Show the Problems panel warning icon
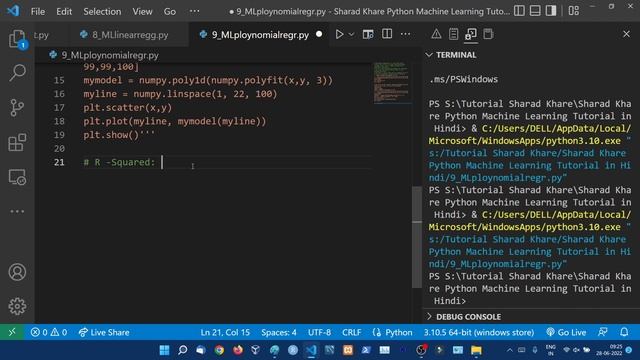The width and height of the screenshot is (640, 360). (436, 34)
